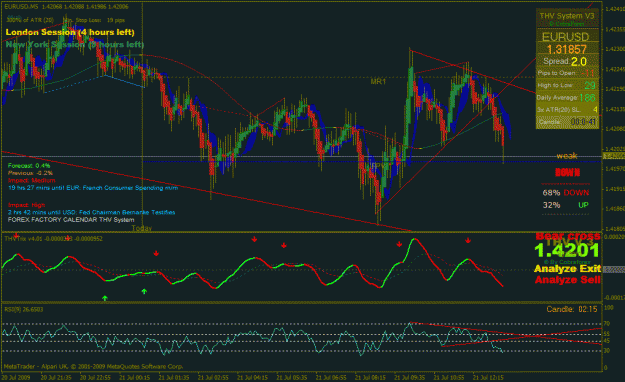Click the 'London Session (4 hours left)' label

(70, 32)
